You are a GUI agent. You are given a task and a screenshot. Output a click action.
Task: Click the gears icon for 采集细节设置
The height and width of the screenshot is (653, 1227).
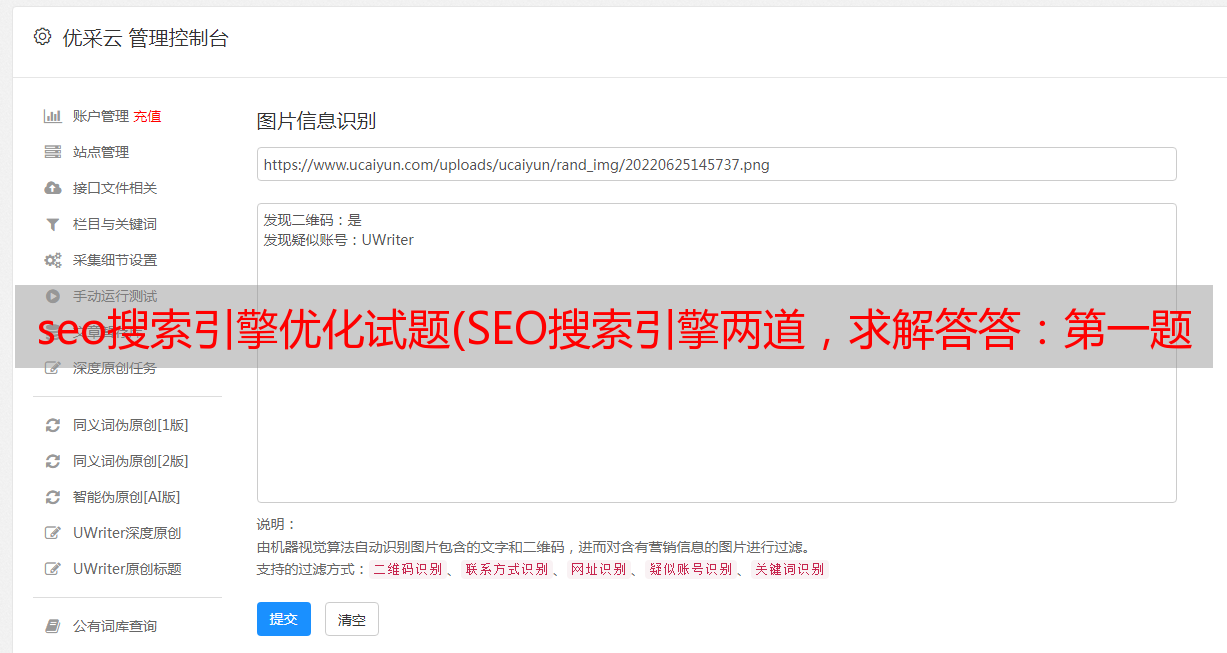coord(53,260)
